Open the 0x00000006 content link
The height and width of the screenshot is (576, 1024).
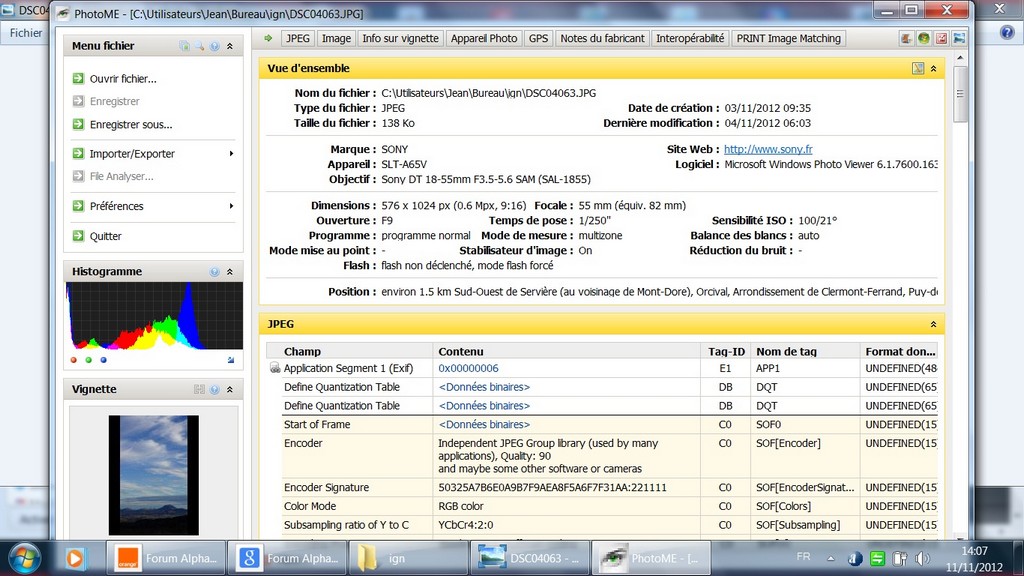pyautogui.click(x=468, y=368)
